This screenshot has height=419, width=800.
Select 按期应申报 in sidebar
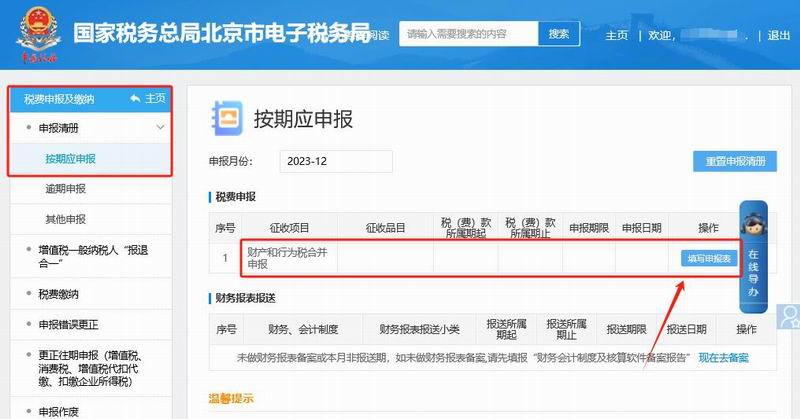[70, 159]
